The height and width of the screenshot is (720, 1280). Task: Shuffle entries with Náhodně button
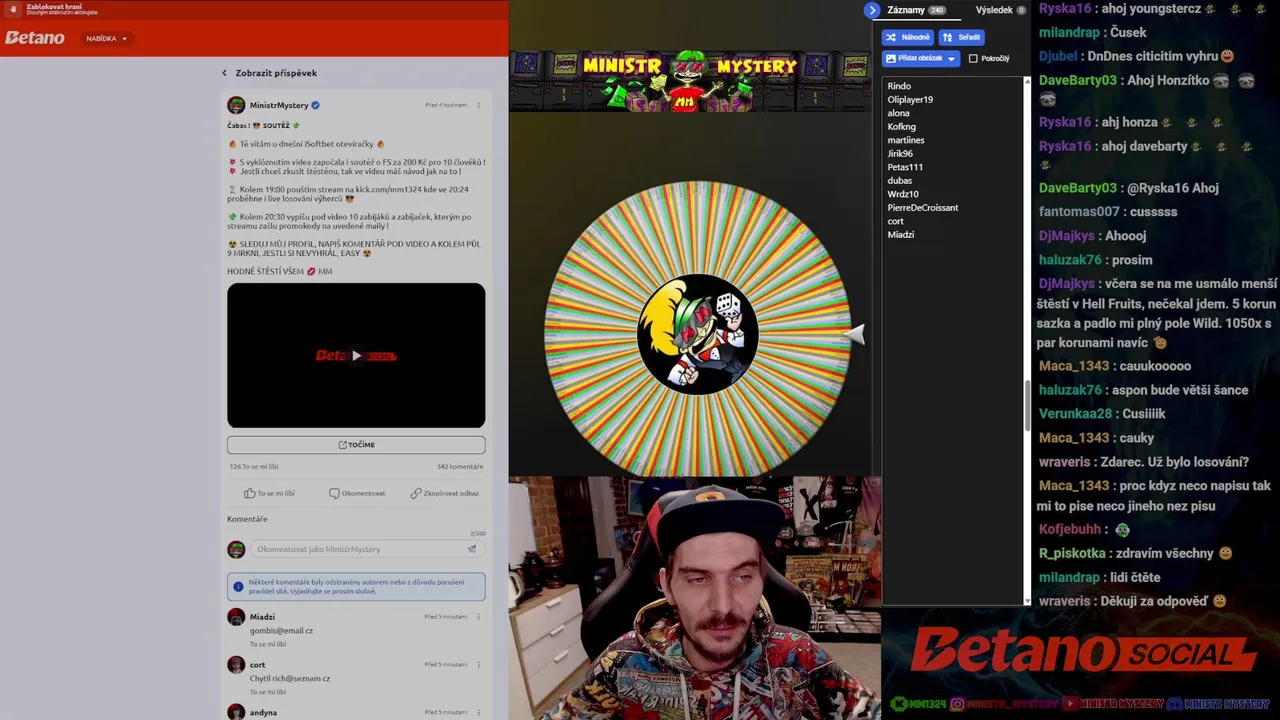pyautogui.click(x=908, y=37)
